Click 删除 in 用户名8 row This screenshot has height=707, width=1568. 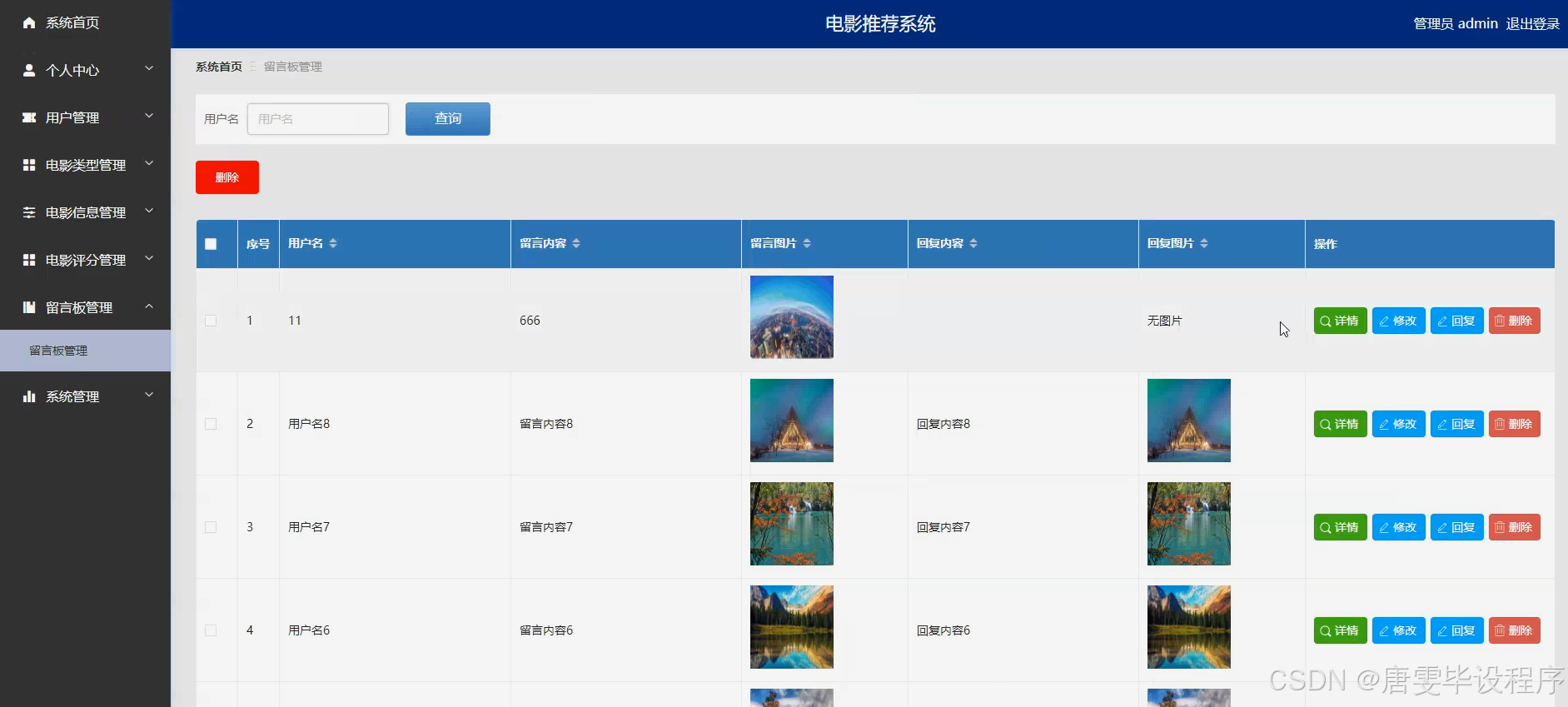coord(1514,424)
